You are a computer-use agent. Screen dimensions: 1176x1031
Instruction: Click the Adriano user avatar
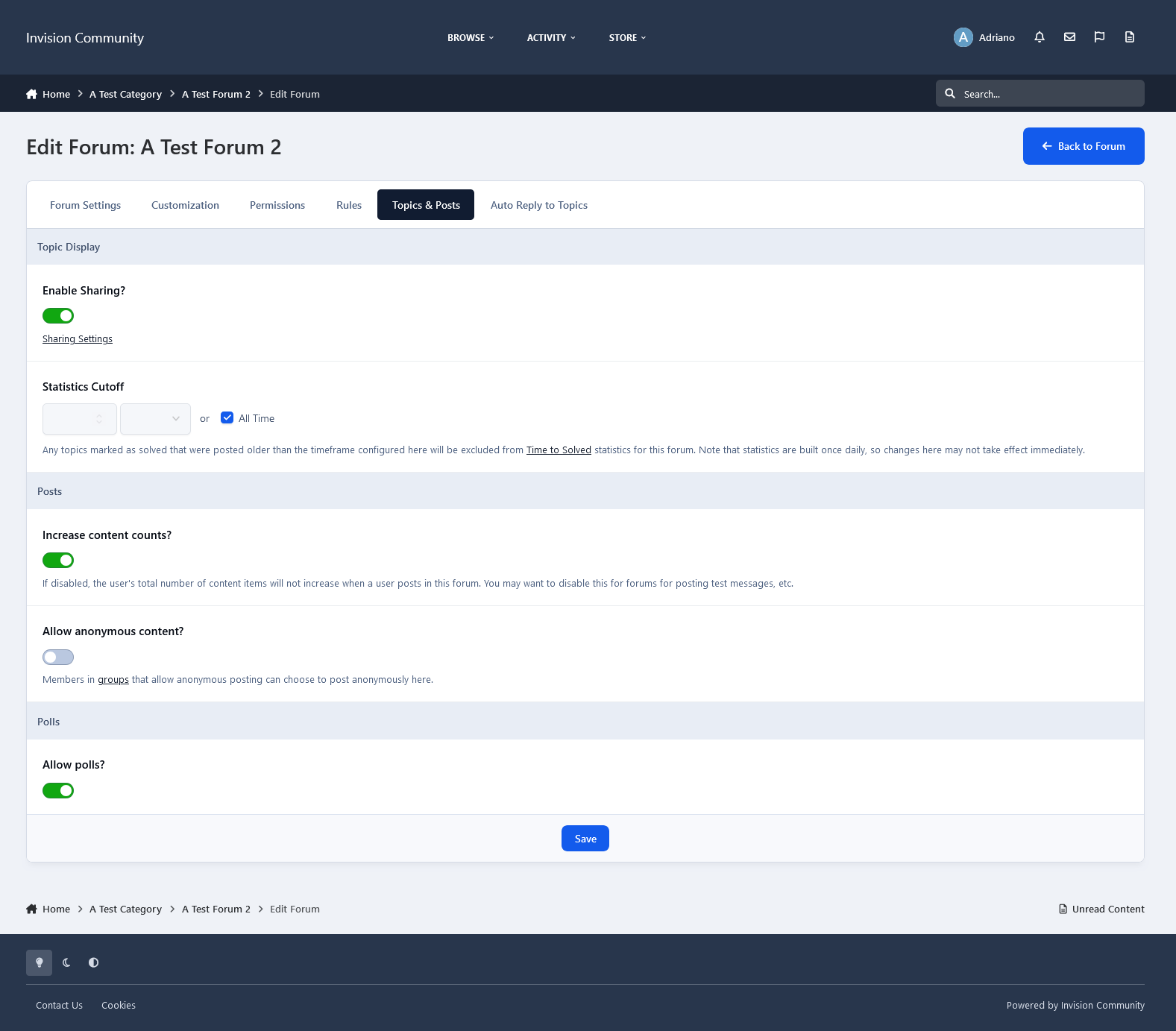(963, 37)
